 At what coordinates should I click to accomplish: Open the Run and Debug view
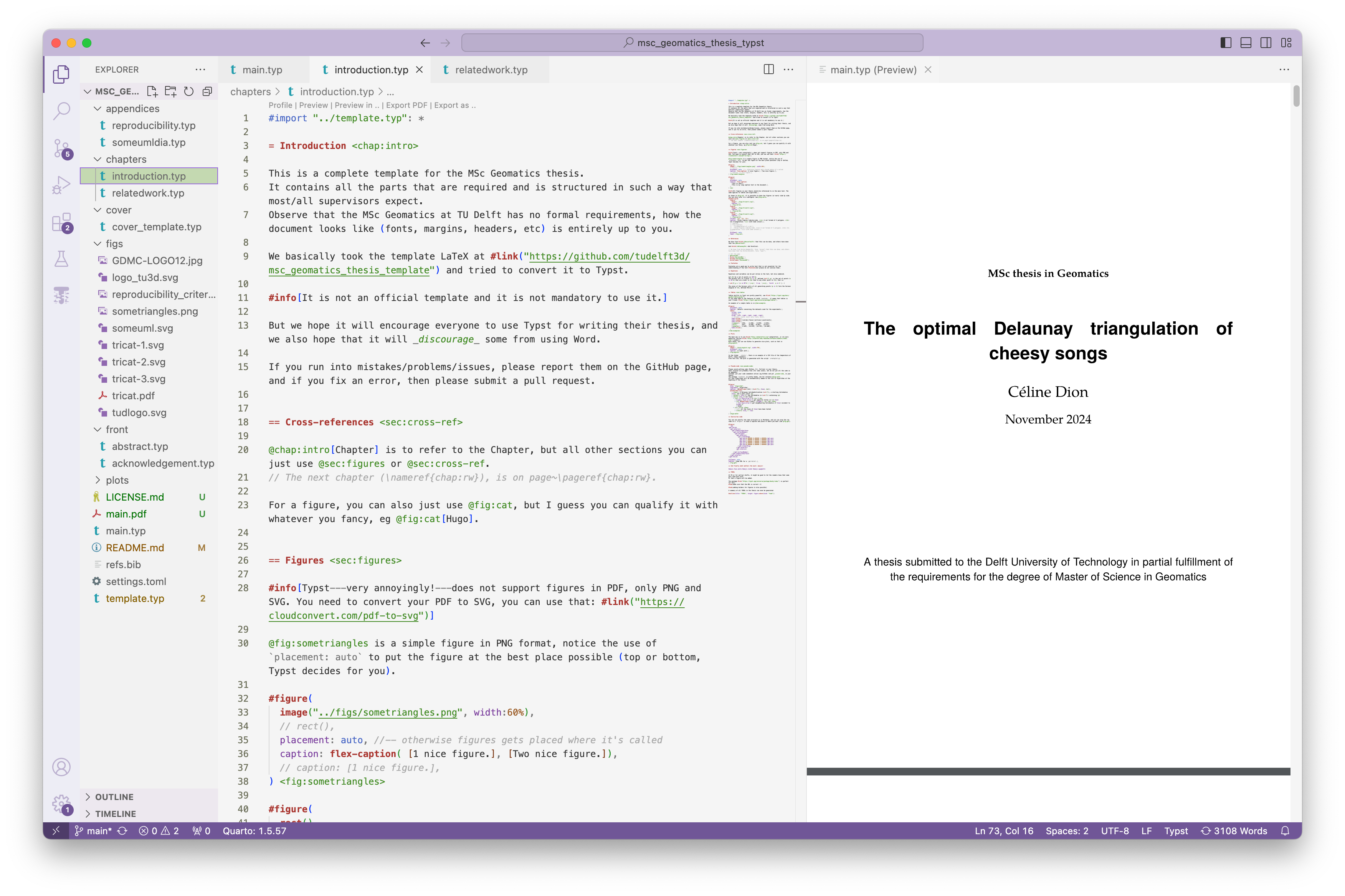[61, 185]
